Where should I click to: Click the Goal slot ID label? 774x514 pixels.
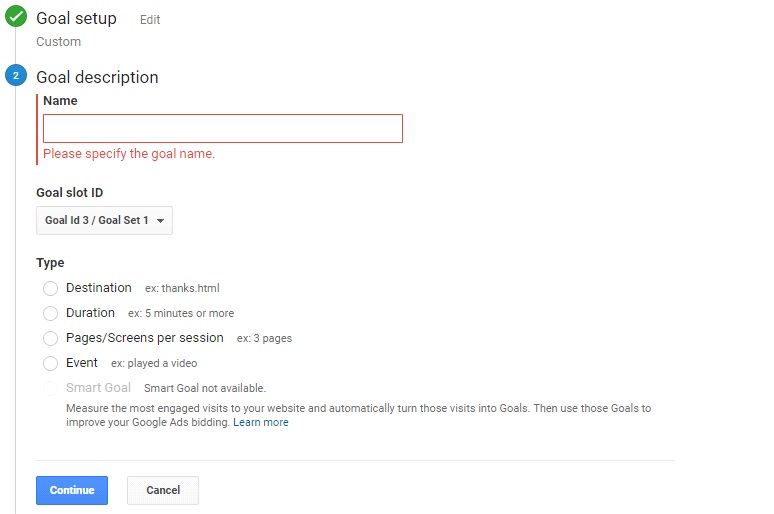pyautogui.click(x=70, y=193)
